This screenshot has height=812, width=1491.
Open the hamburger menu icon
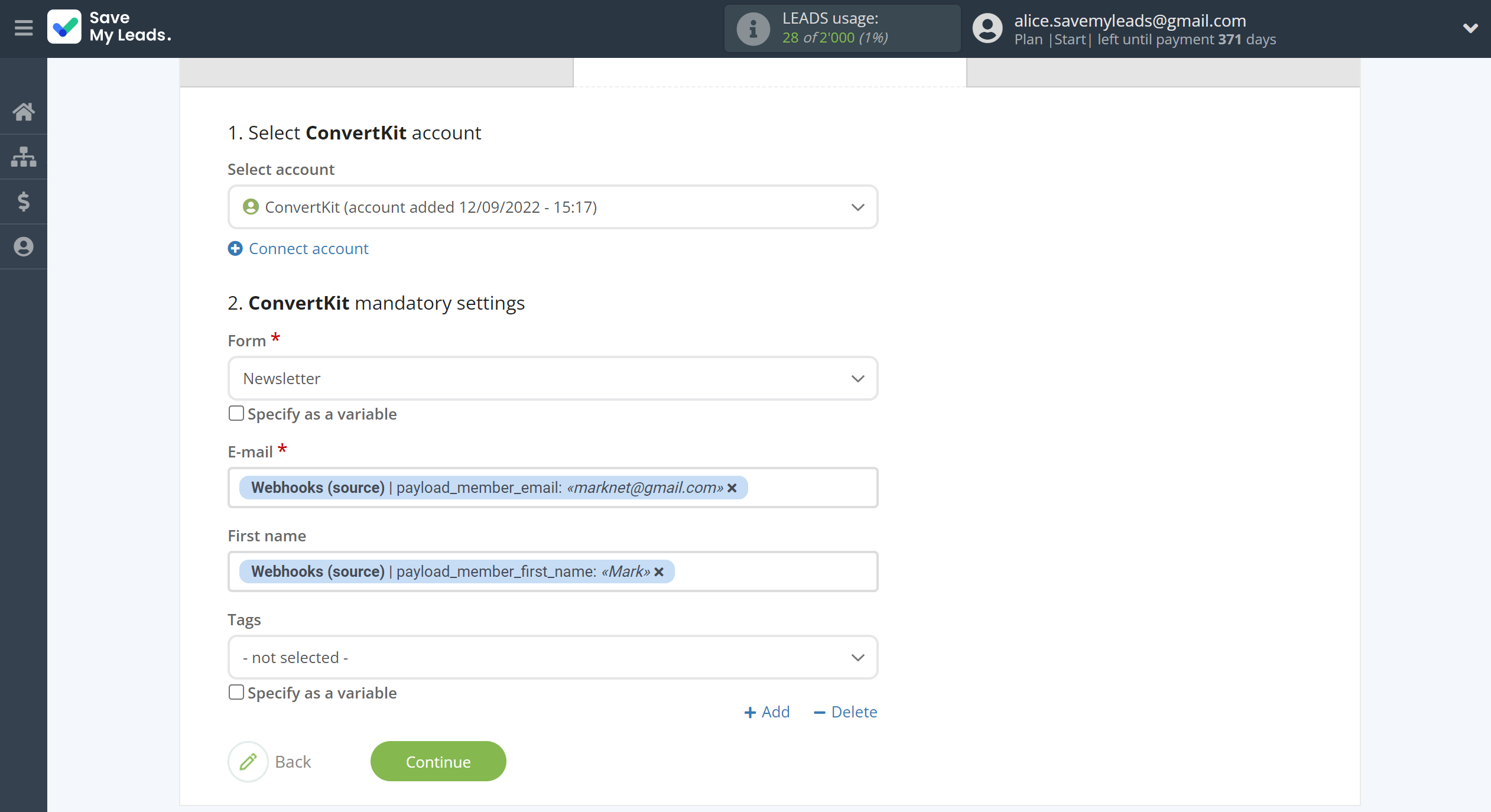24,28
